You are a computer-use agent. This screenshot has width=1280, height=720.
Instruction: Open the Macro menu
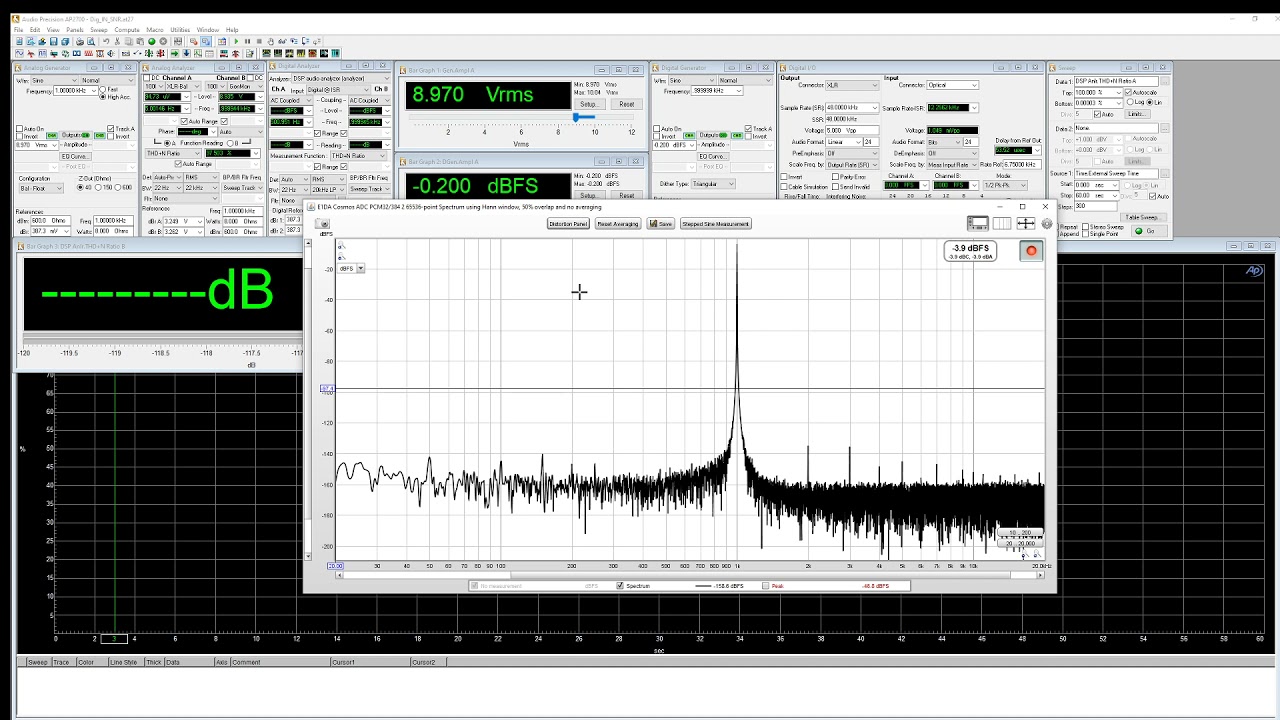(155, 30)
